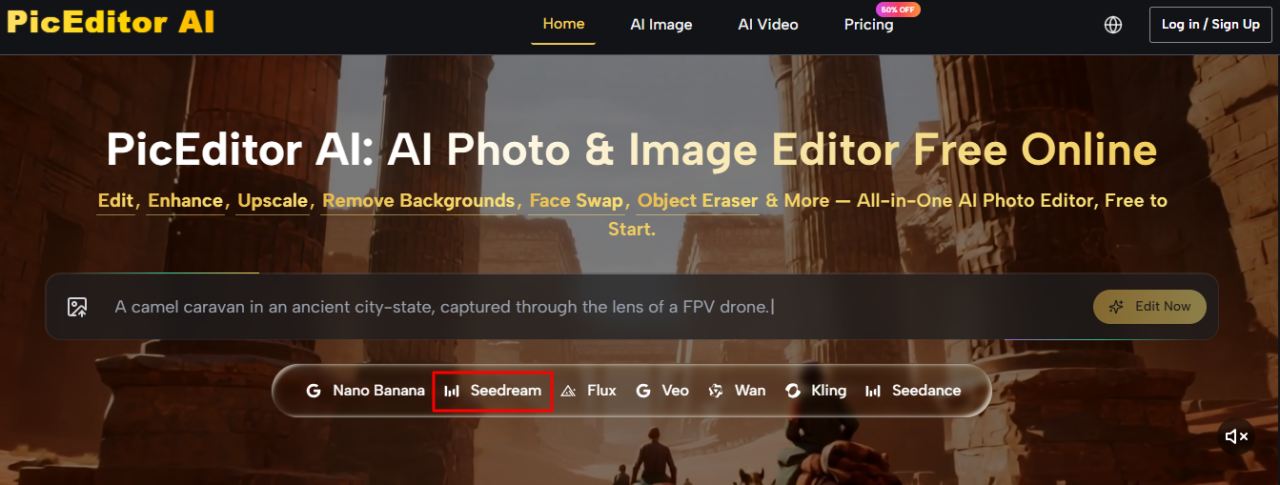Image resolution: width=1280 pixels, height=485 pixels.
Task: Select the Nano Banana model
Action: point(365,391)
